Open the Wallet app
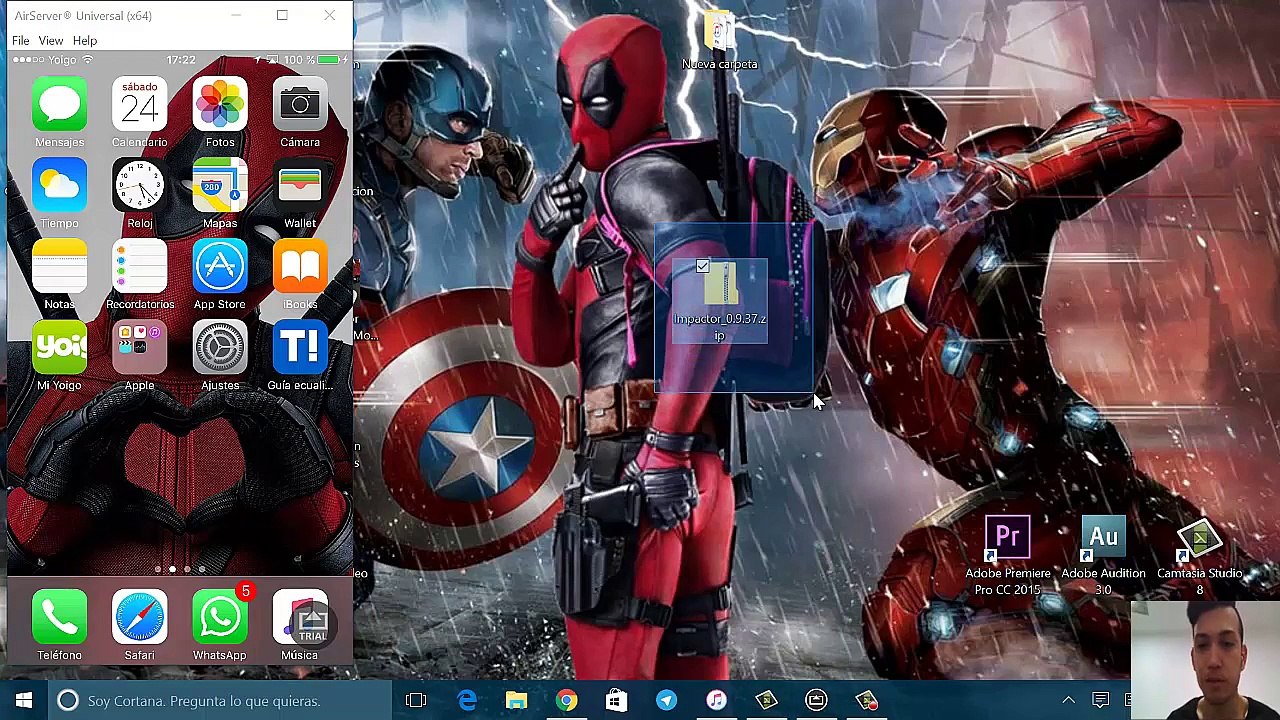Image resolution: width=1280 pixels, height=720 pixels. pyautogui.click(x=300, y=185)
